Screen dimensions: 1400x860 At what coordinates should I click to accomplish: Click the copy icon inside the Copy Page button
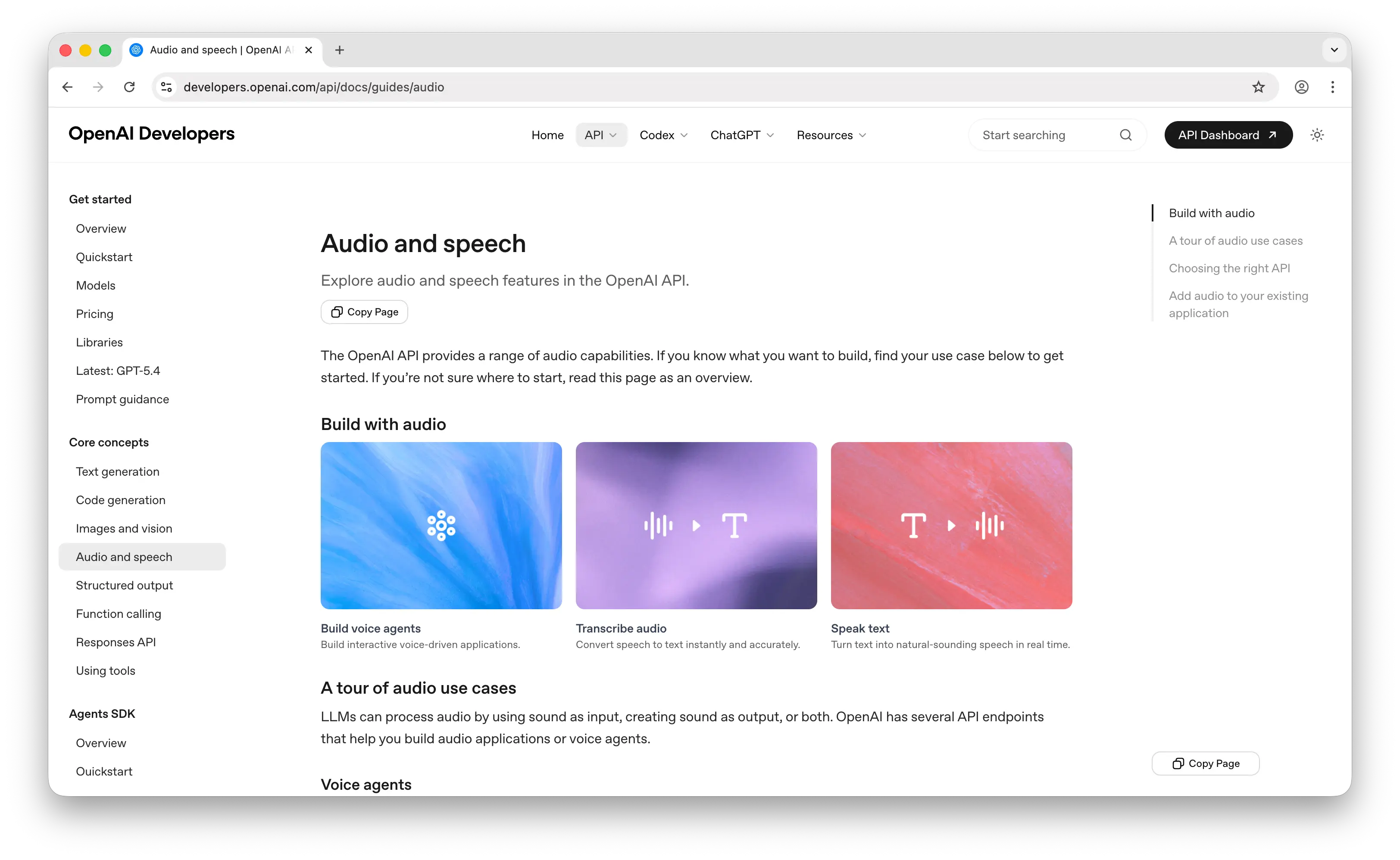click(337, 312)
